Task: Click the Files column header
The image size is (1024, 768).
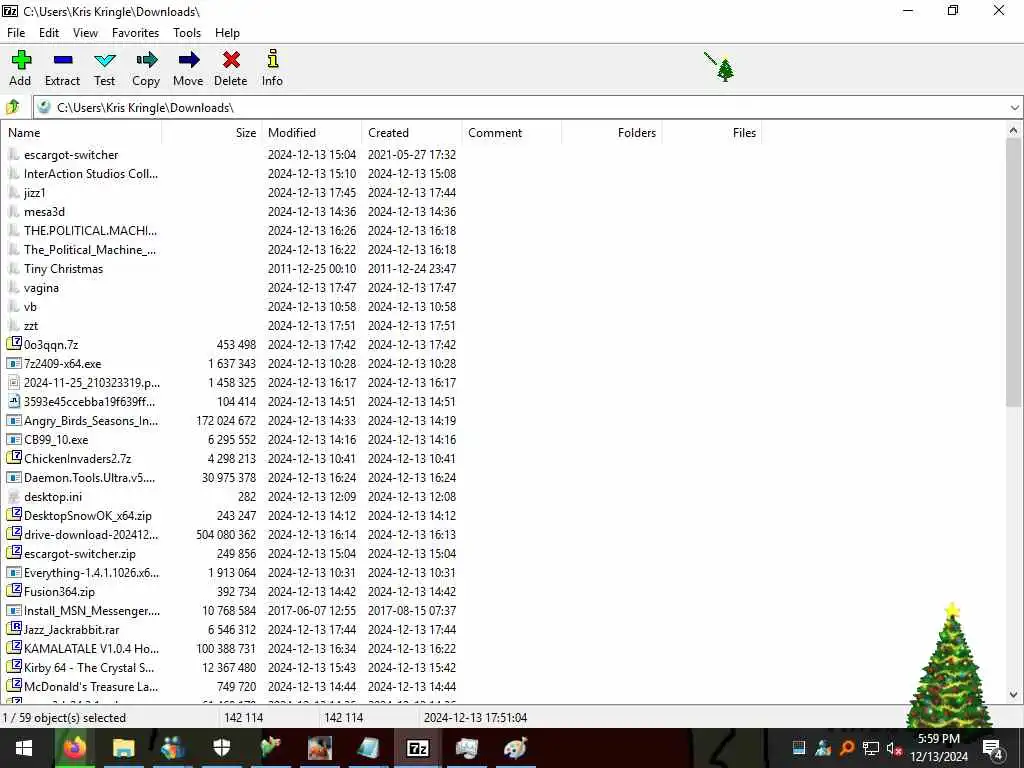Action: [x=711, y=133]
